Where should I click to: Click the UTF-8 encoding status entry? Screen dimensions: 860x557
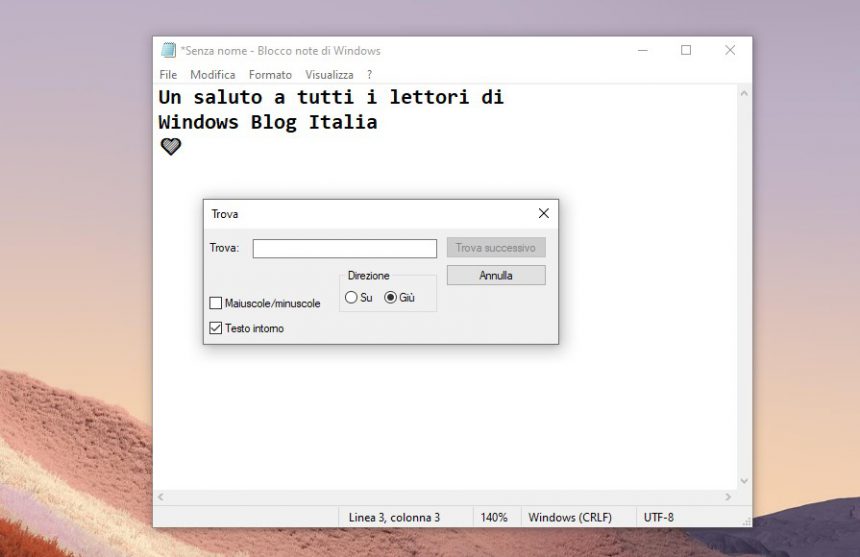pos(659,517)
